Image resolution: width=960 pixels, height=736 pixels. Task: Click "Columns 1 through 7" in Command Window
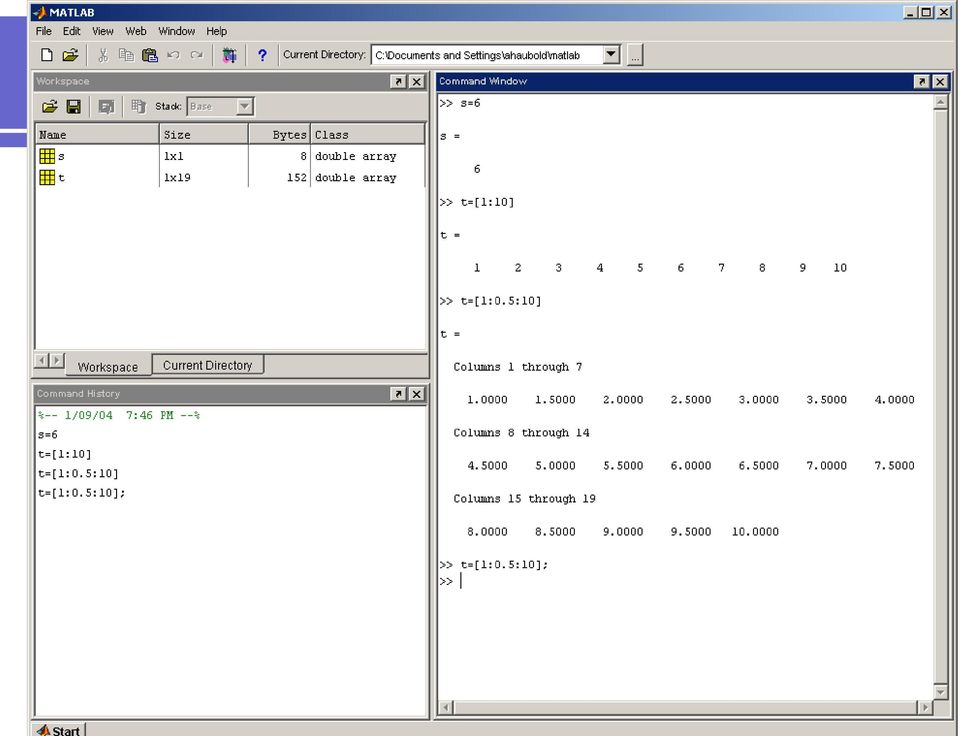click(517, 367)
